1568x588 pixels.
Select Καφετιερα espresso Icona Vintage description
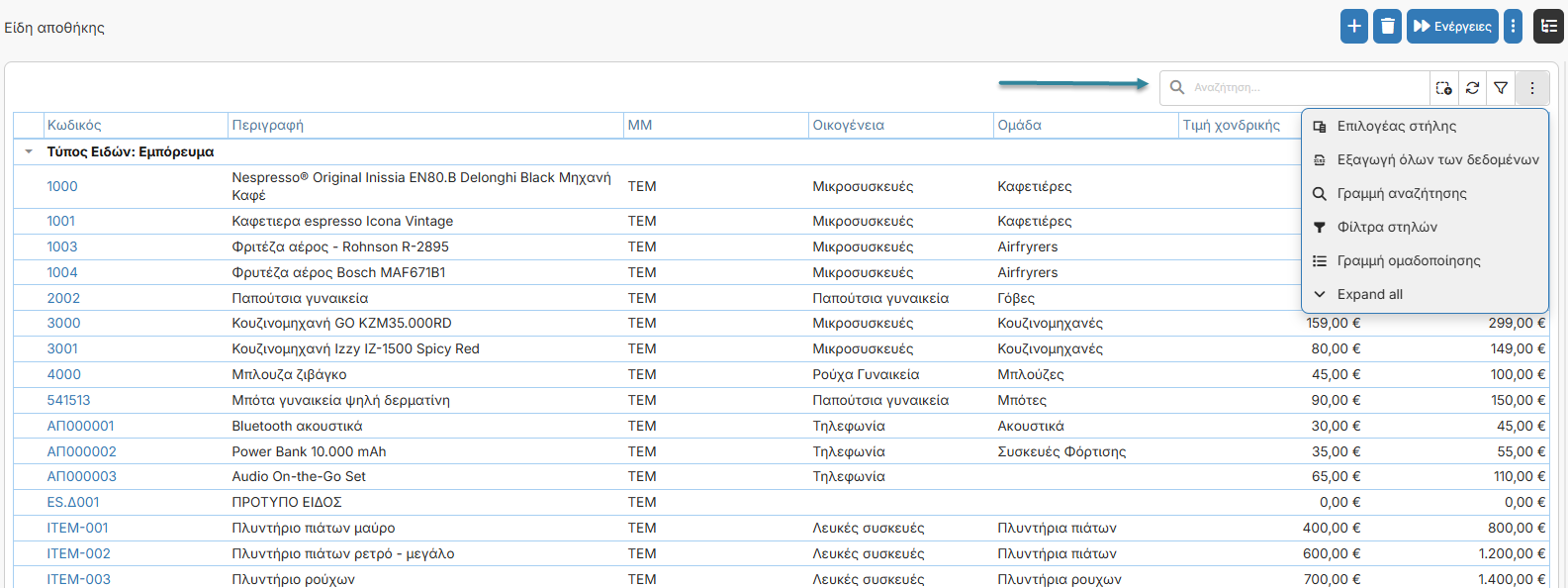(342, 221)
